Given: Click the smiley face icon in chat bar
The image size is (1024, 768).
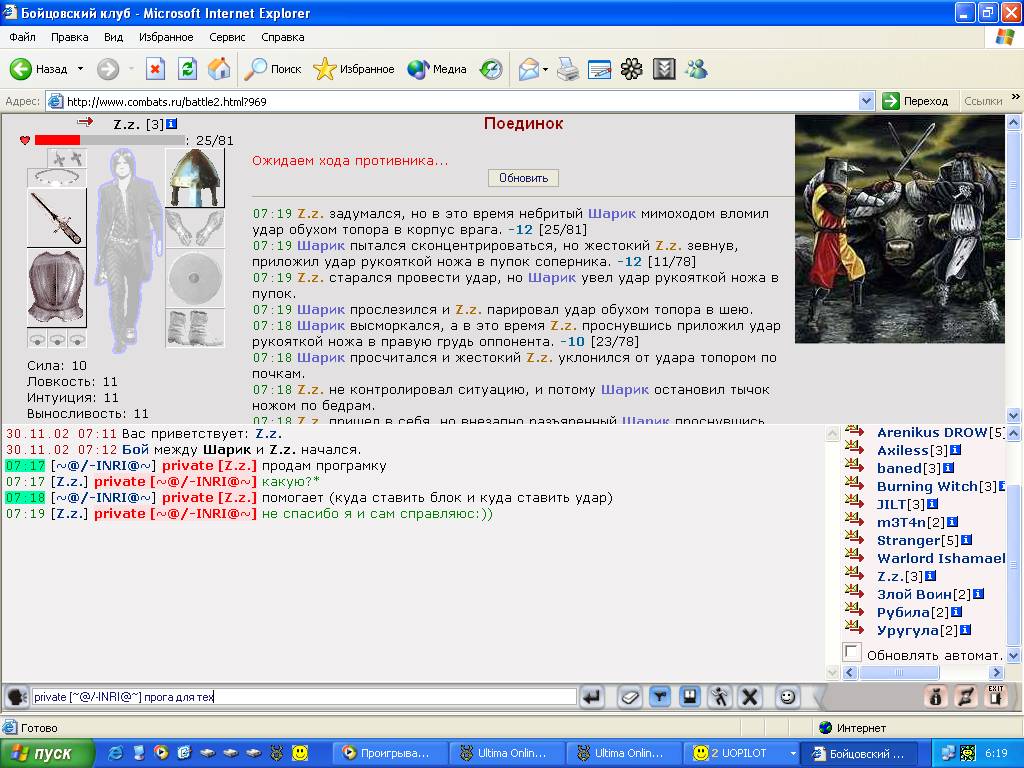Looking at the screenshot, I should point(788,697).
